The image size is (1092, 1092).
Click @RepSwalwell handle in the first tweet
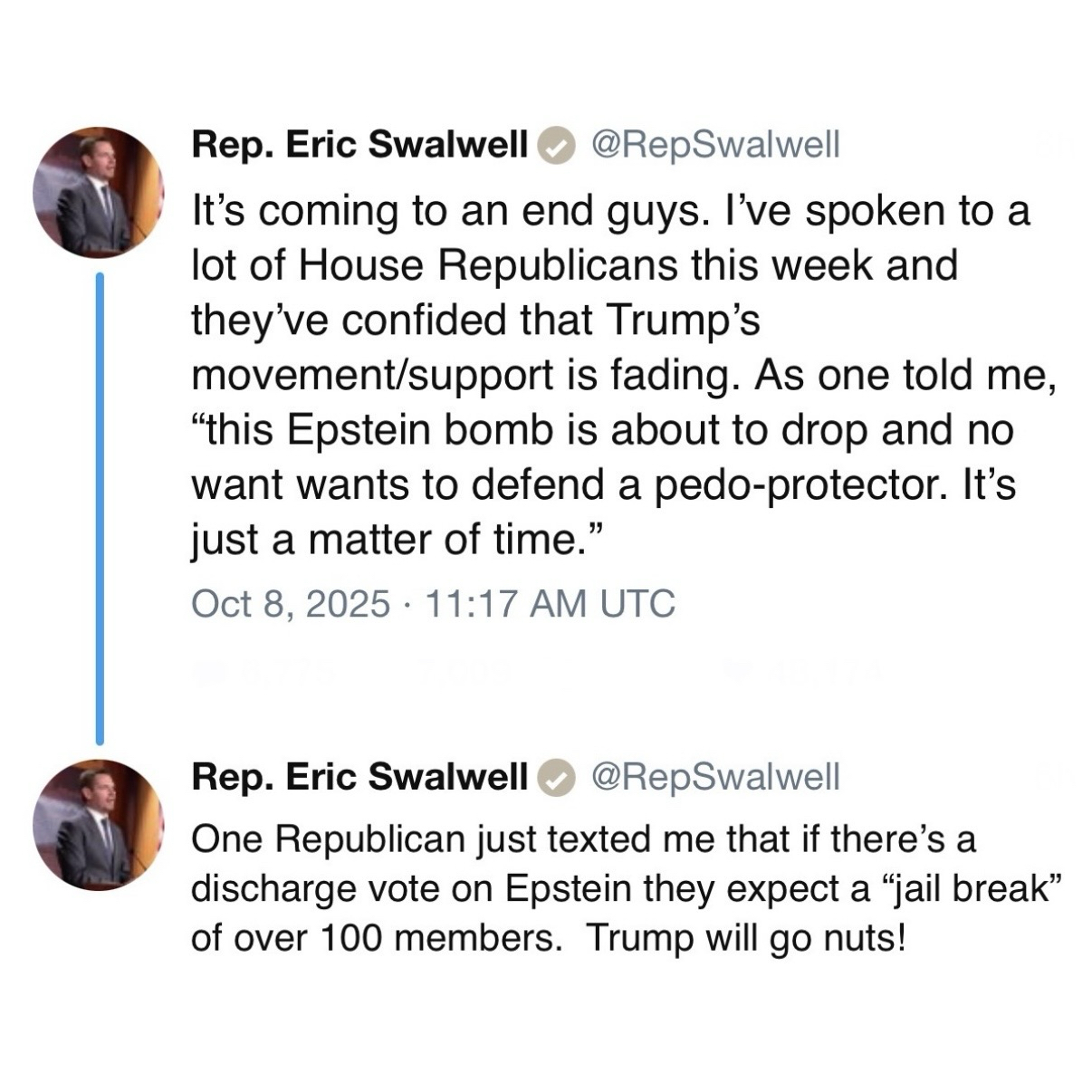coord(715,146)
